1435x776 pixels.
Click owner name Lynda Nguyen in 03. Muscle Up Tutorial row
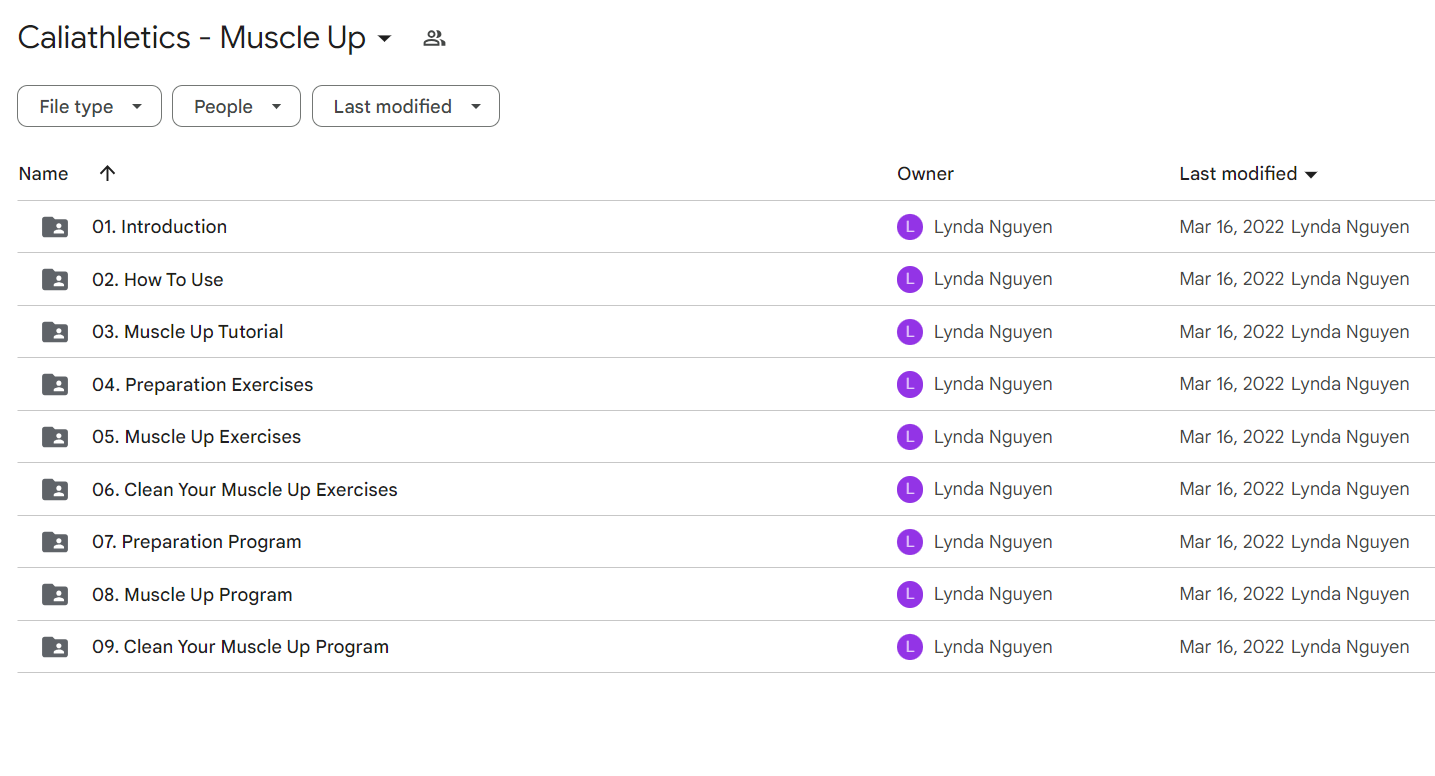click(993, 332)
